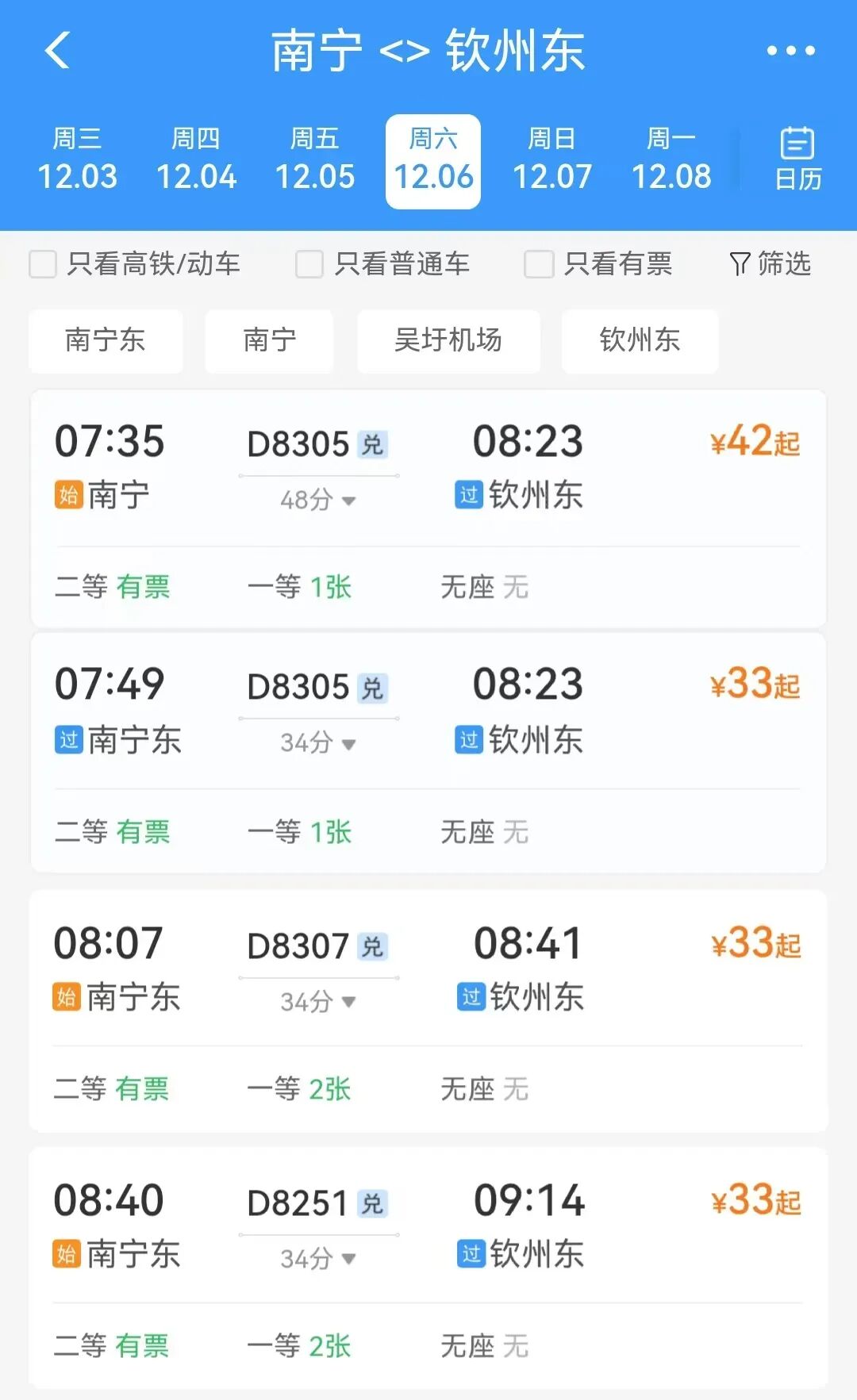The height and width of the screenshot is (1400, 857).
Task: Tap the orange 始 icon next to 南宁
Action: 68,495
